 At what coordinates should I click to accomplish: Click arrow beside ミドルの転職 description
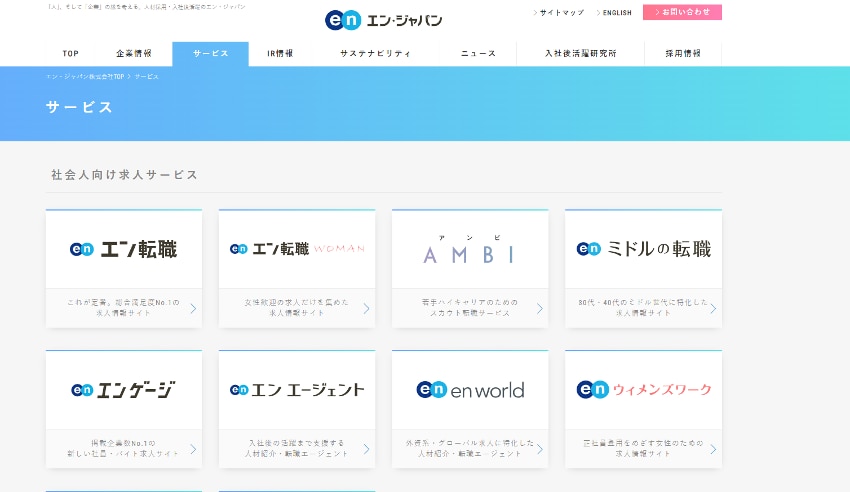(713, 308)
